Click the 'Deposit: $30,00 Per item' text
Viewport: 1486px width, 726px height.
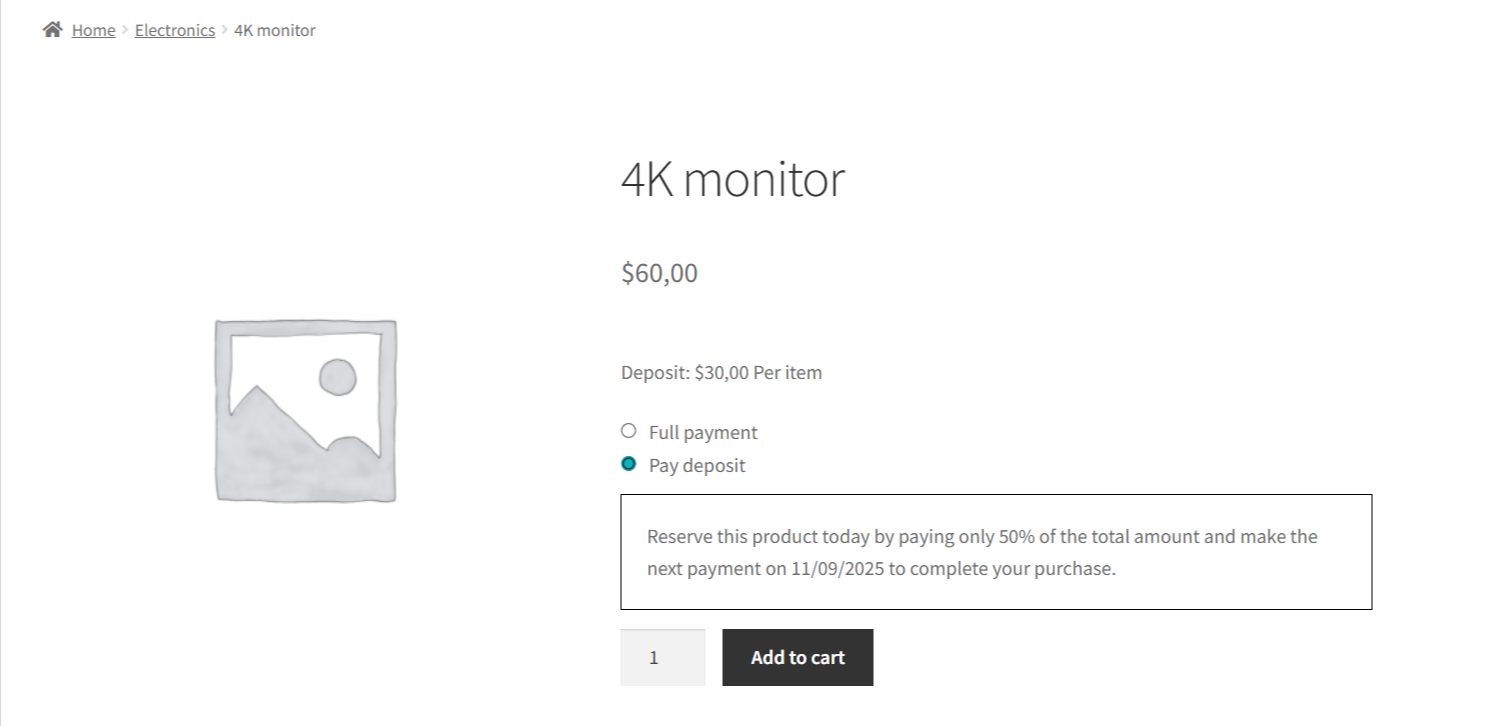click(721, 373)
